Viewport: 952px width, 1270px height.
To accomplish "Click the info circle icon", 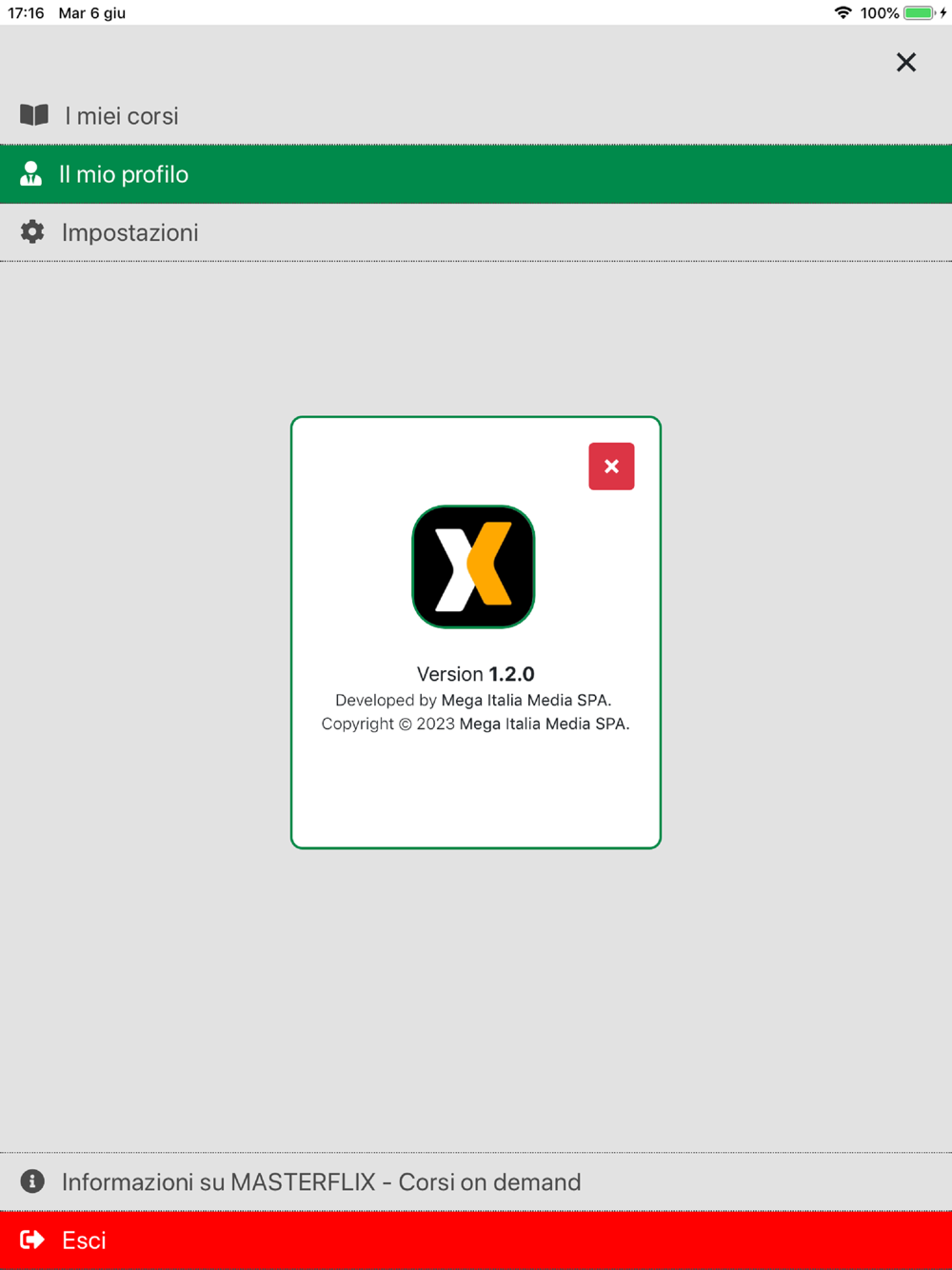I will click(x=32, y=1181).
